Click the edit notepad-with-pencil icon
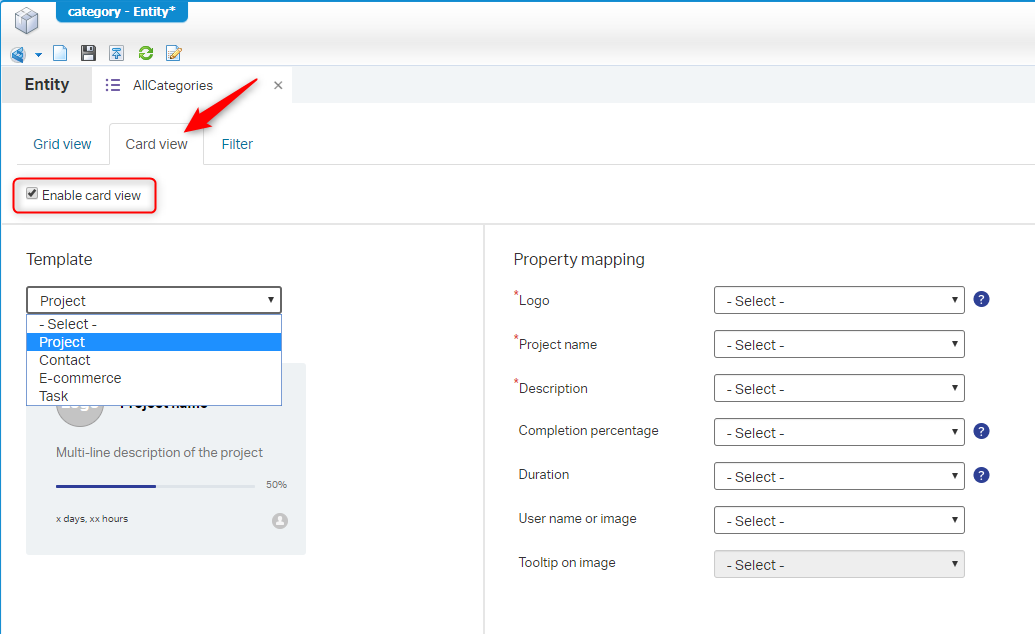The height and width of the screenshot is (634, 1035). [174, 54]
